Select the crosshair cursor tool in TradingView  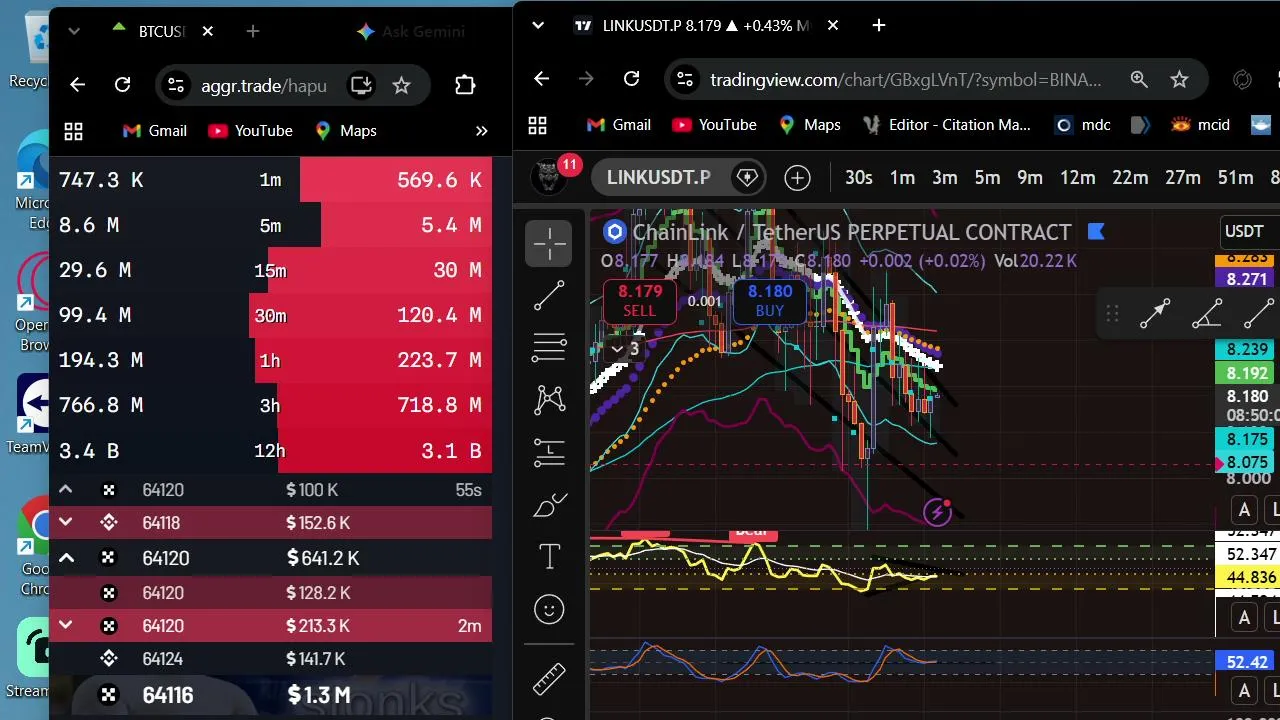coord(549,243)
